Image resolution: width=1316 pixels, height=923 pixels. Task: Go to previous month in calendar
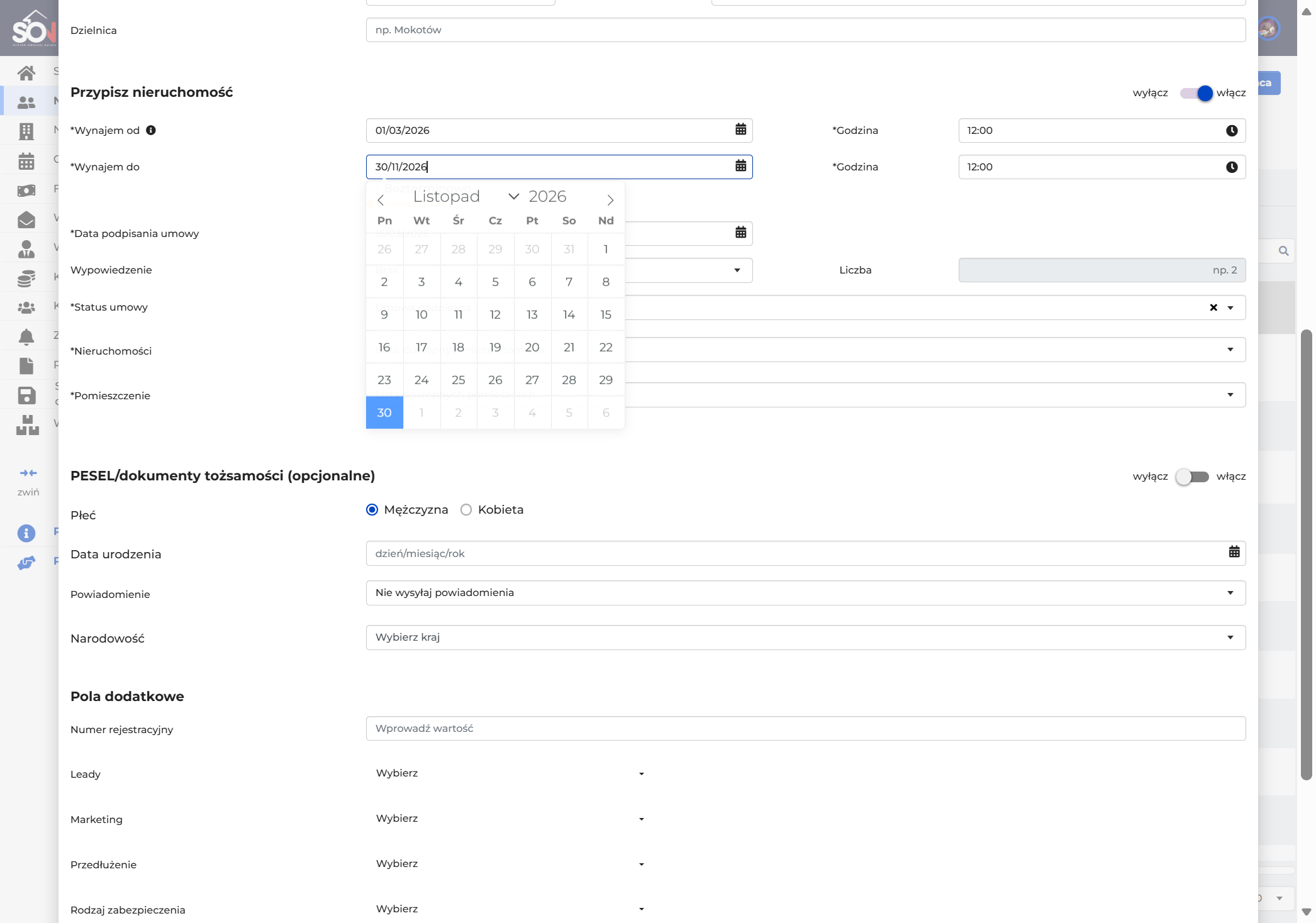[x=380, y=200]
